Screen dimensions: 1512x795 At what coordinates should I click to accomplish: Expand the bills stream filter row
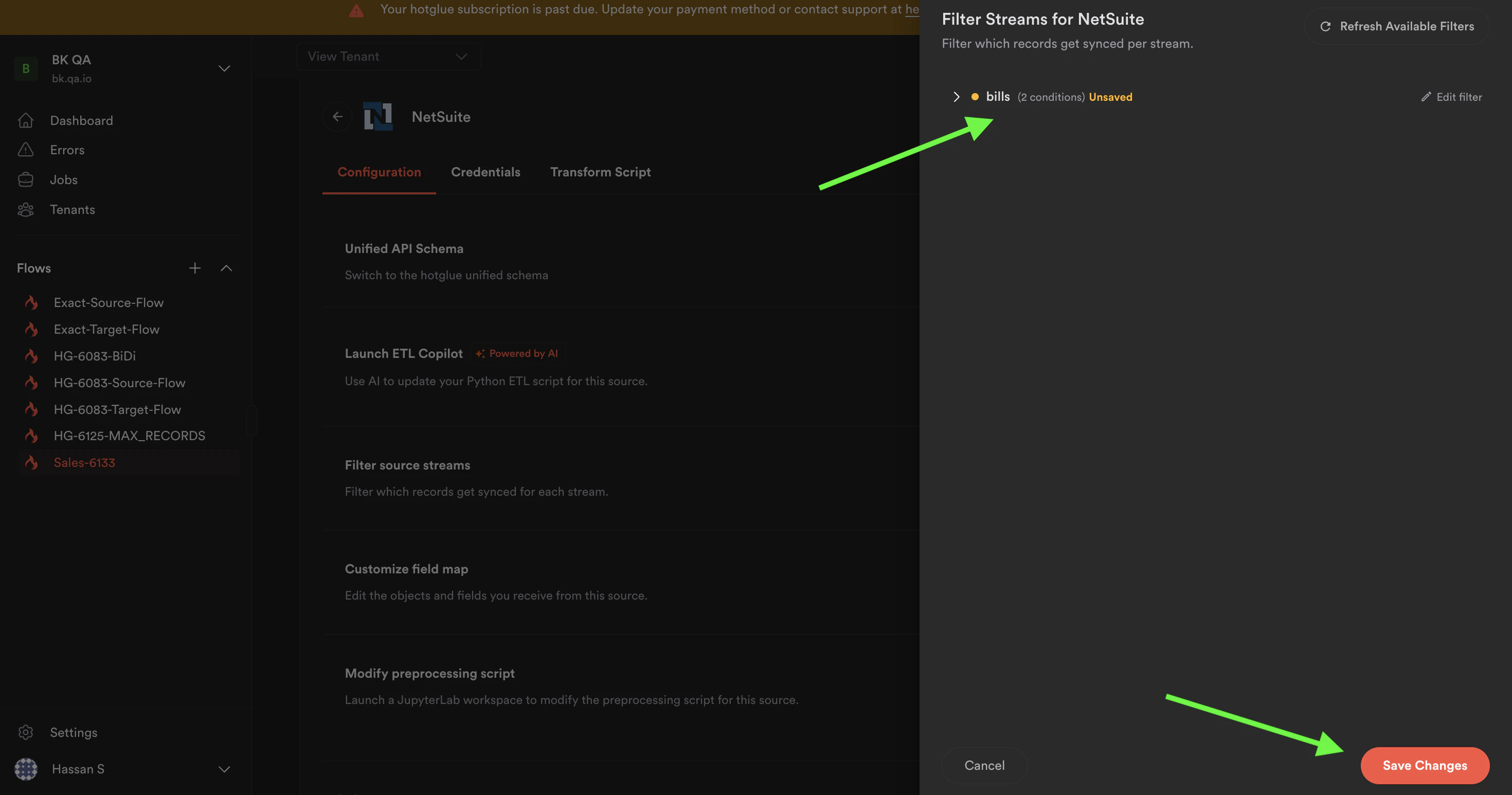pyautogui.click(x=956, y=97)
